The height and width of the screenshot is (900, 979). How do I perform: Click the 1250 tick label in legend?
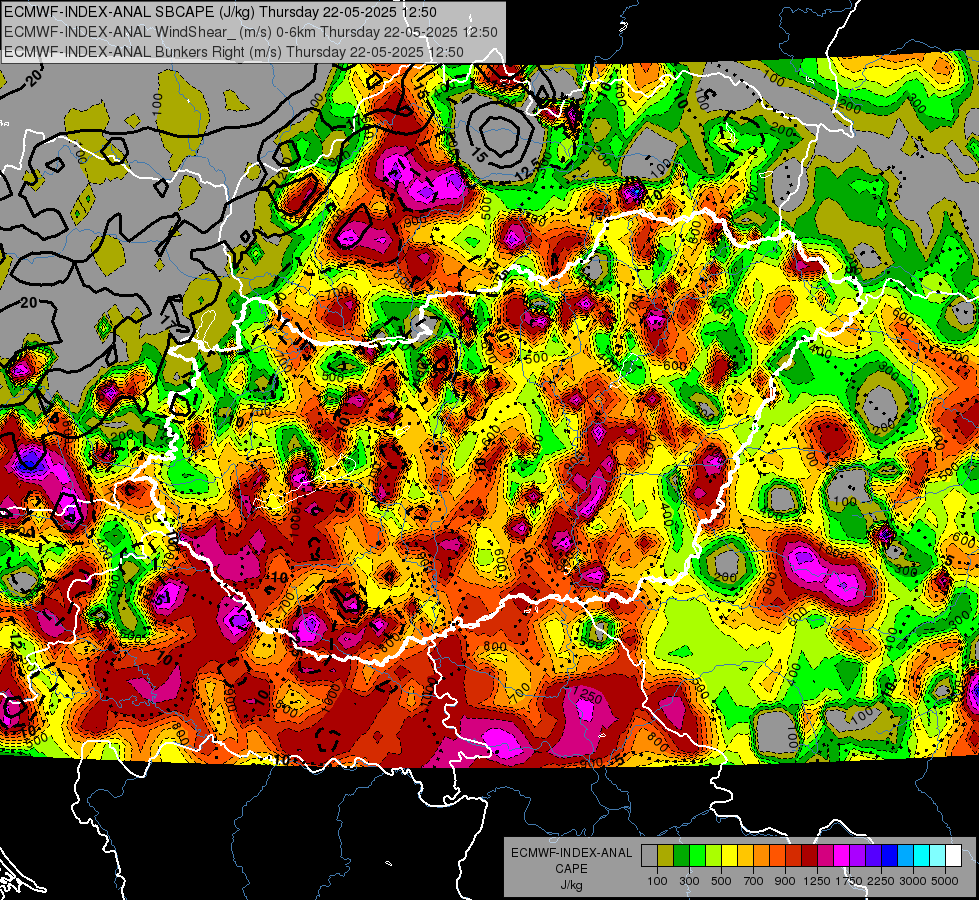(817, 881)
